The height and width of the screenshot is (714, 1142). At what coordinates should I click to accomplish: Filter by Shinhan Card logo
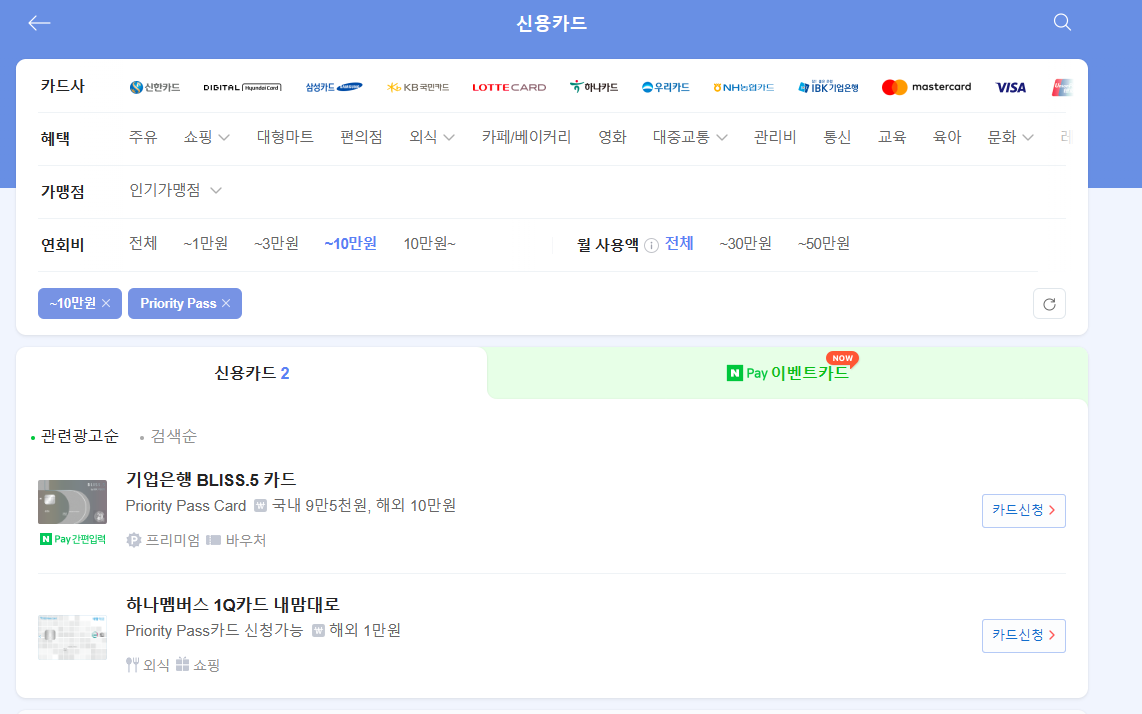155,87
